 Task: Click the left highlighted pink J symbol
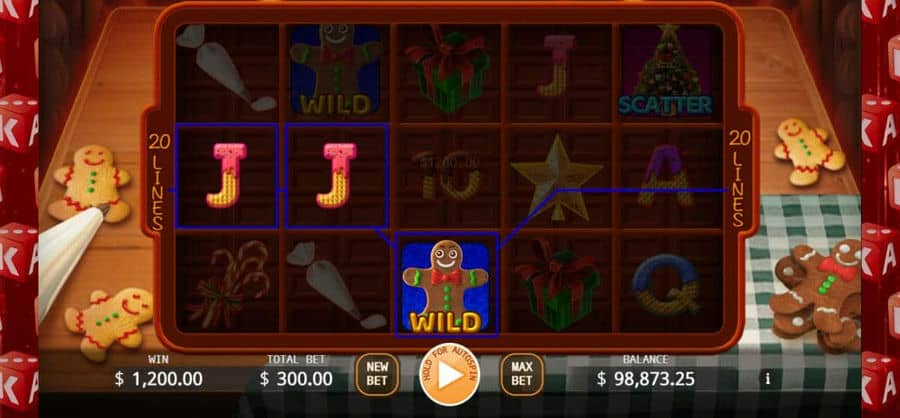(x=226, y=175)
